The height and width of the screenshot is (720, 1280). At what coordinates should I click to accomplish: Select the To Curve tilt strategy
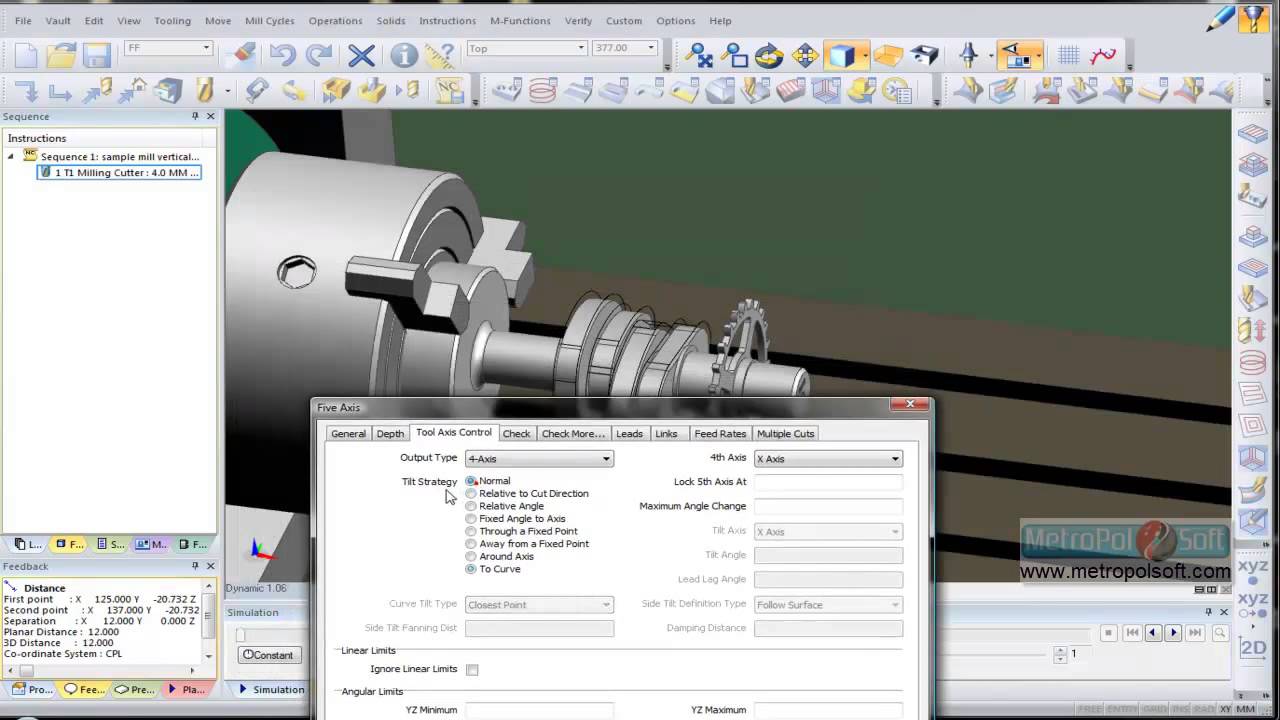[x=471, y=569]
